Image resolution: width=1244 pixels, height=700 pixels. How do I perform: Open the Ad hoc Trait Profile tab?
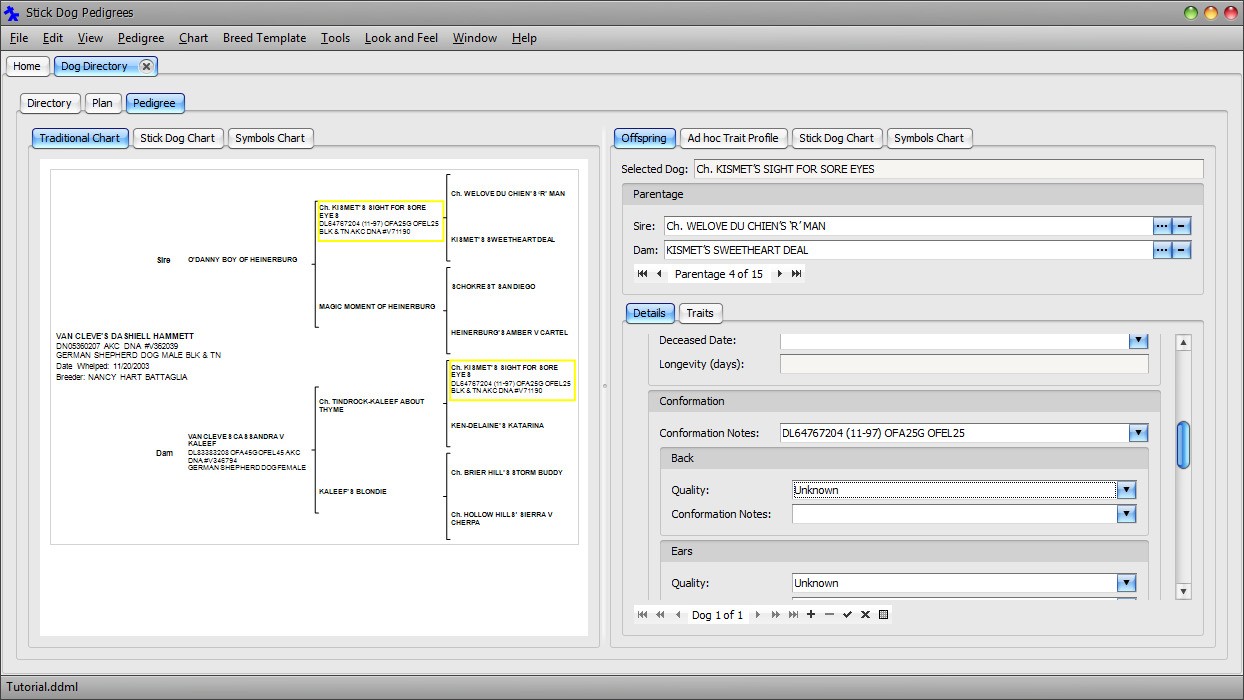733,138
